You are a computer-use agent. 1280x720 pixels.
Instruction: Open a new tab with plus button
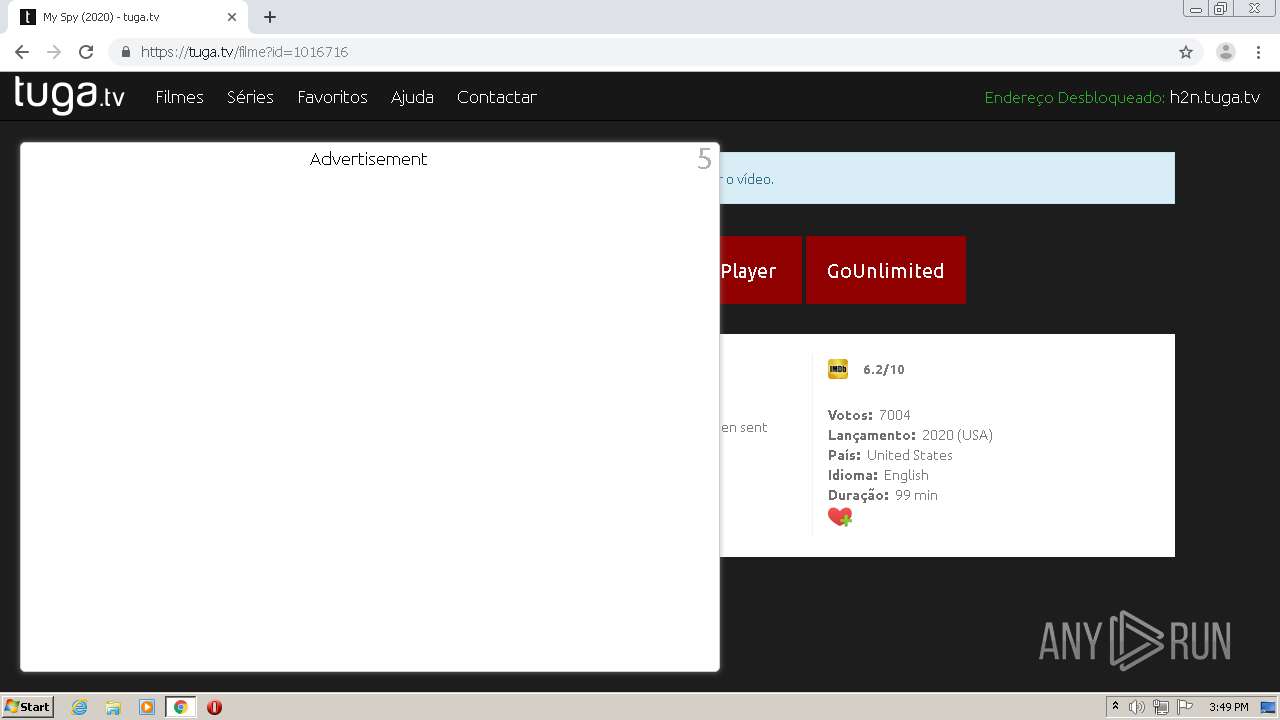270,17
